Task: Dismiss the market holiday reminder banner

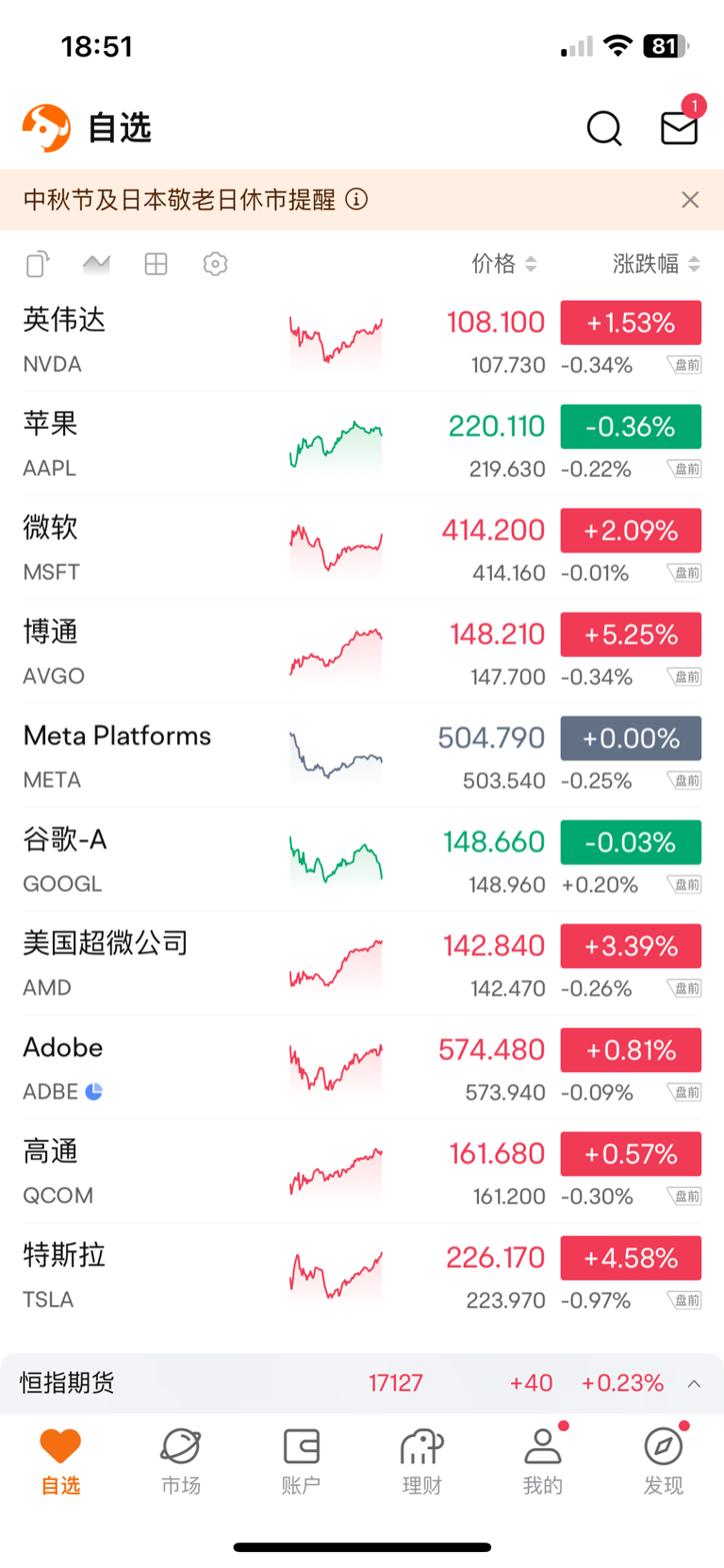Action: (x=690, y=200)
